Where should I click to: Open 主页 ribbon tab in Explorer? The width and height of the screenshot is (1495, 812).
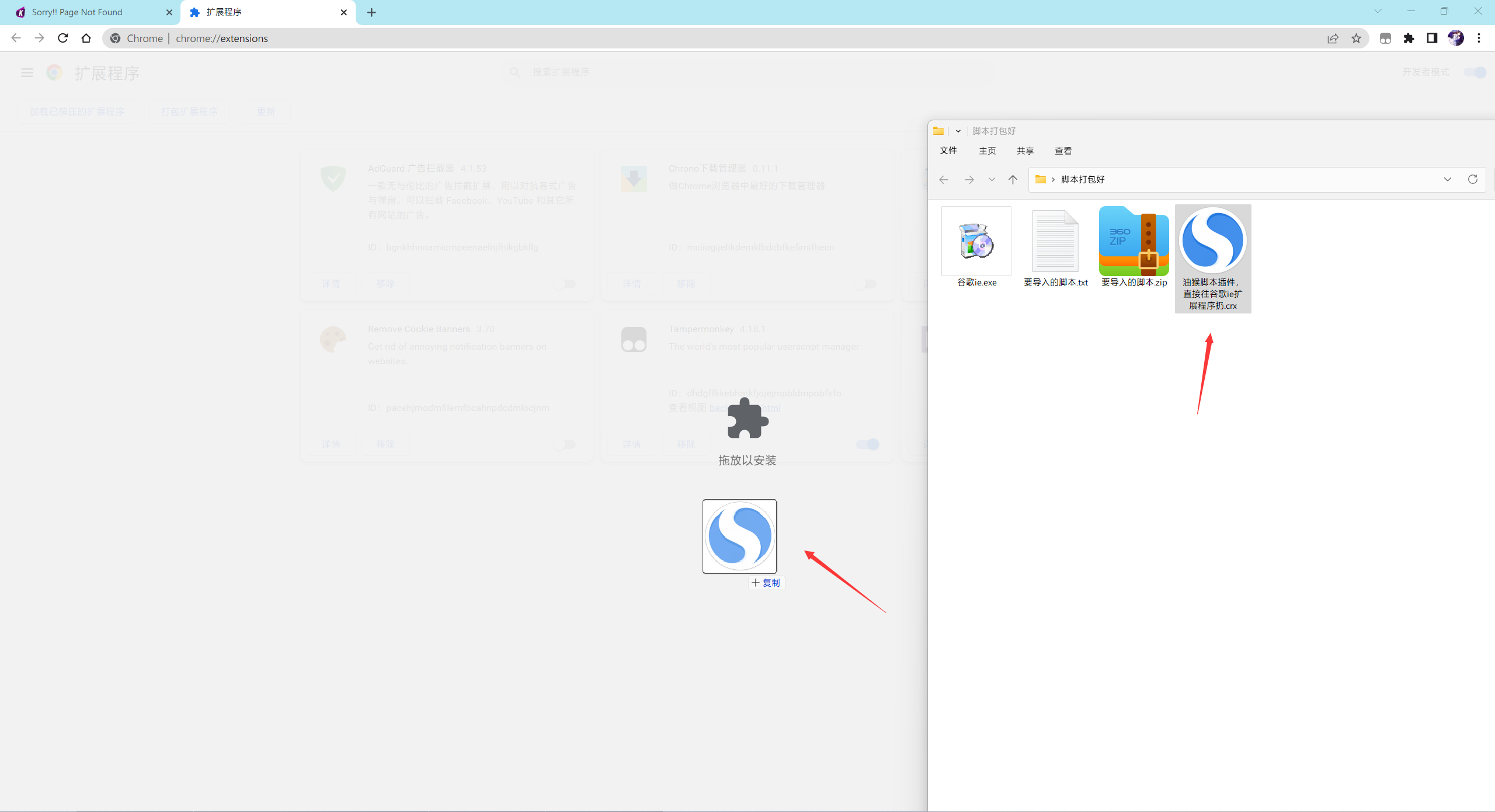988,151
